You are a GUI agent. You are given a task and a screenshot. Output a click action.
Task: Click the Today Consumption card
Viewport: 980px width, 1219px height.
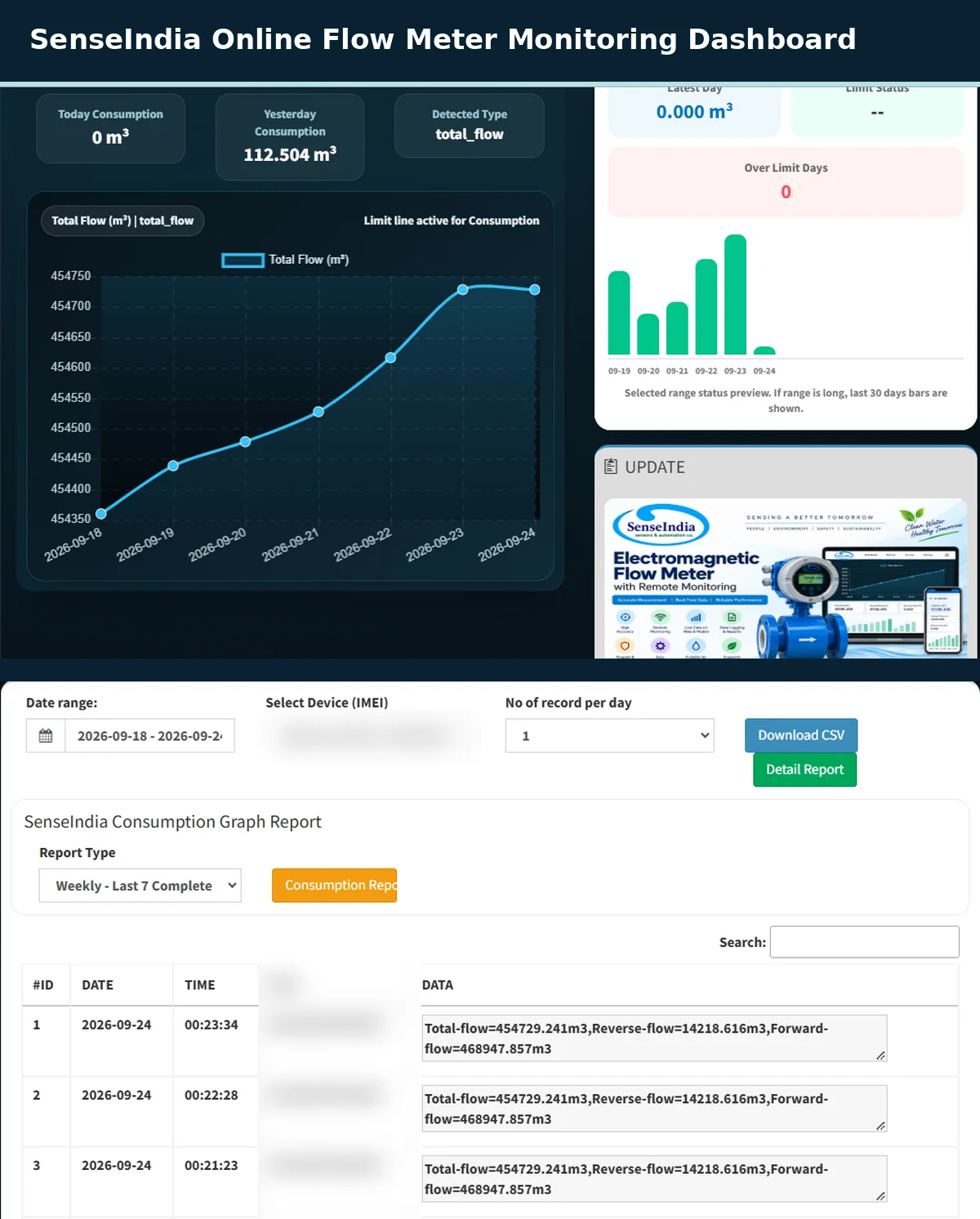[111, 128]
